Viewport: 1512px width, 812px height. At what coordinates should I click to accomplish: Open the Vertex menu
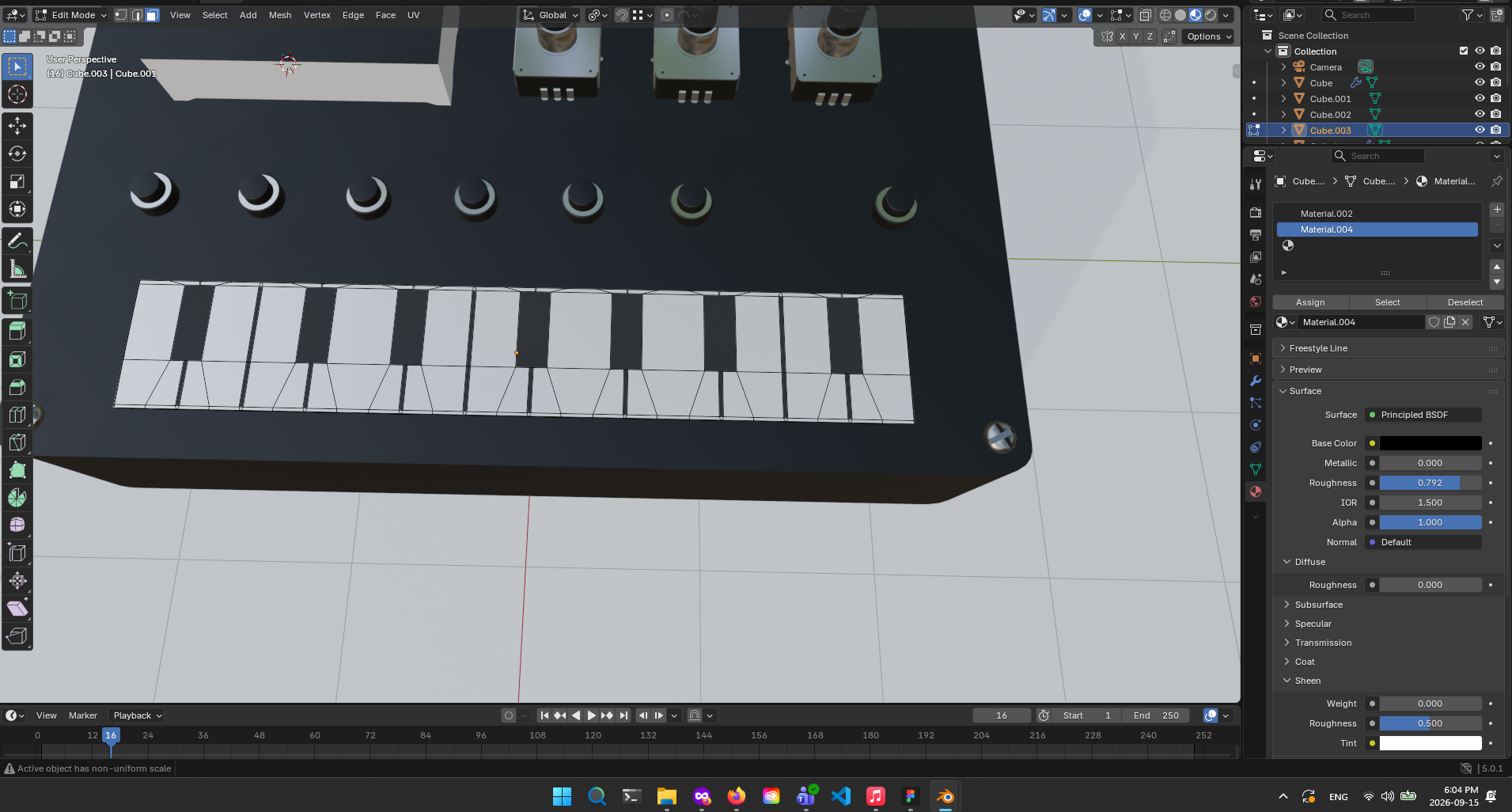[x=317, y=15]
